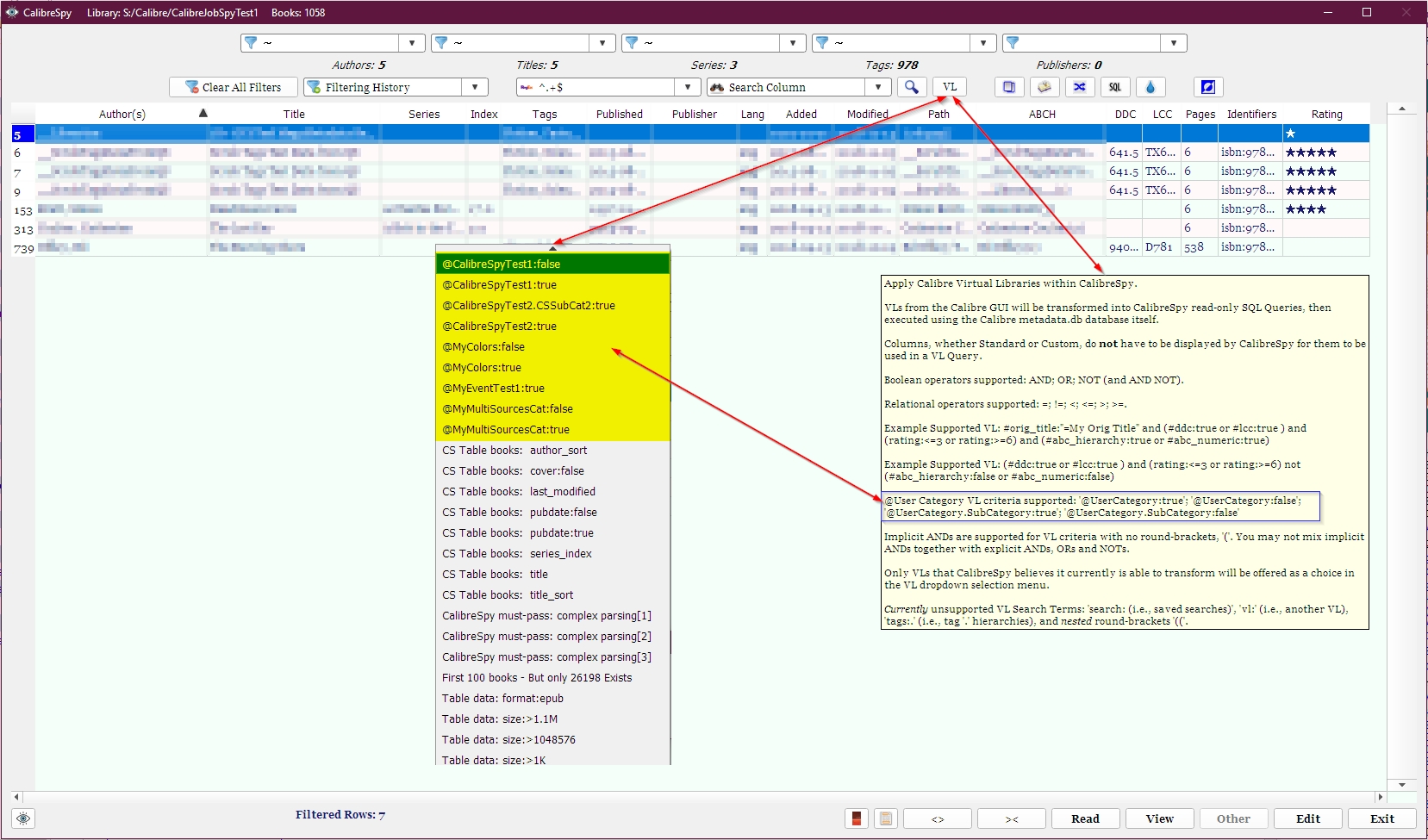The width and height of the screenshot is (1428, 840).
Task: Choose @CalibreSpyTest2.CSSubCat2:true entry
Action: (x=553, y=306)
